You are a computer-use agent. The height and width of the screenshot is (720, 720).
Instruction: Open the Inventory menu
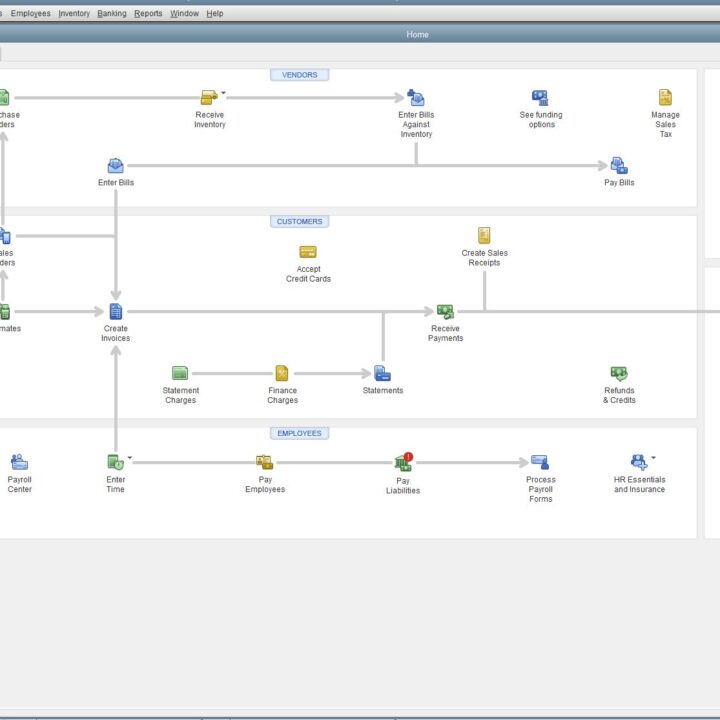click(74, 13)
